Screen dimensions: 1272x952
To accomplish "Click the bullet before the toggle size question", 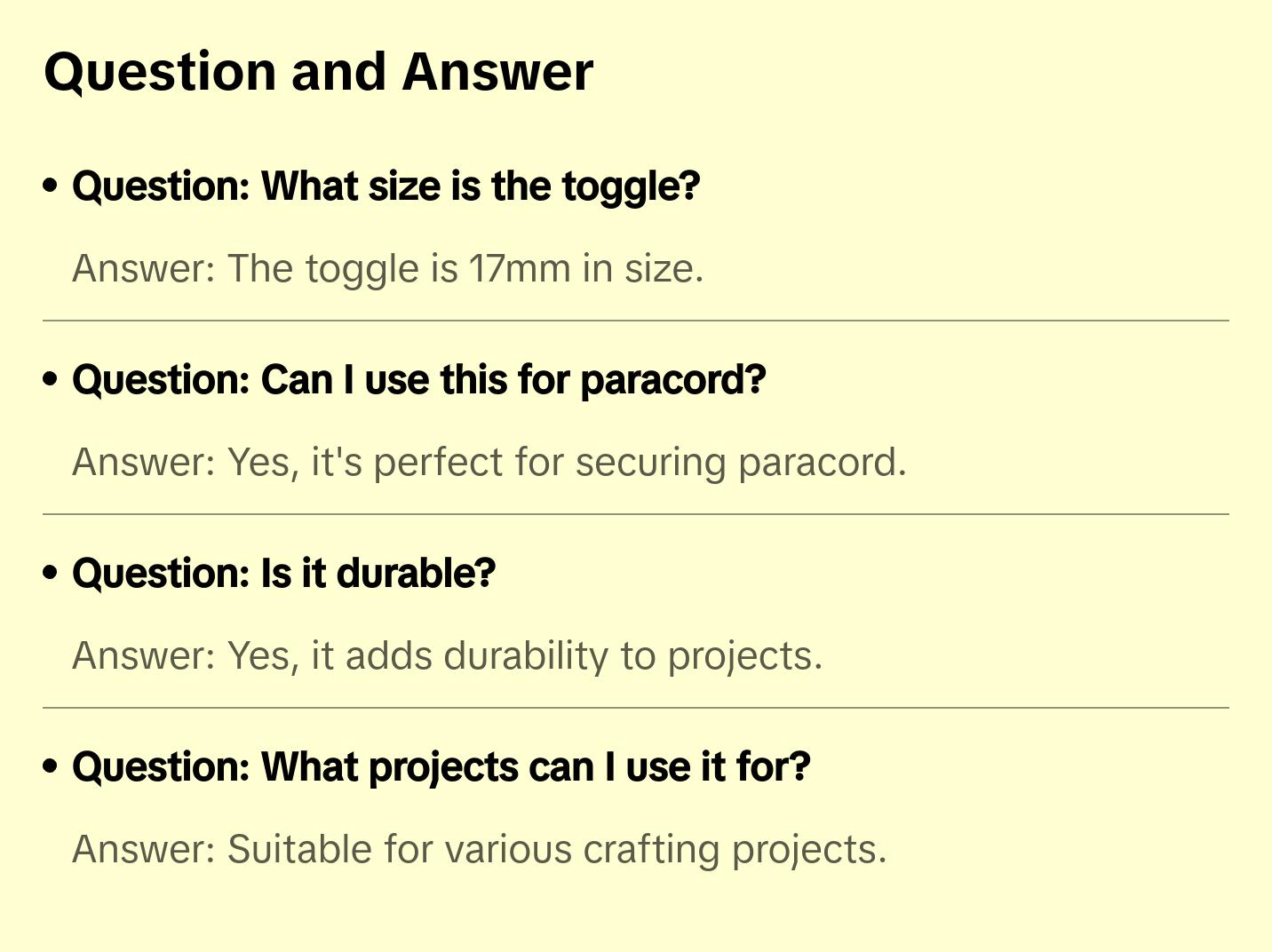I will point(51,186).
